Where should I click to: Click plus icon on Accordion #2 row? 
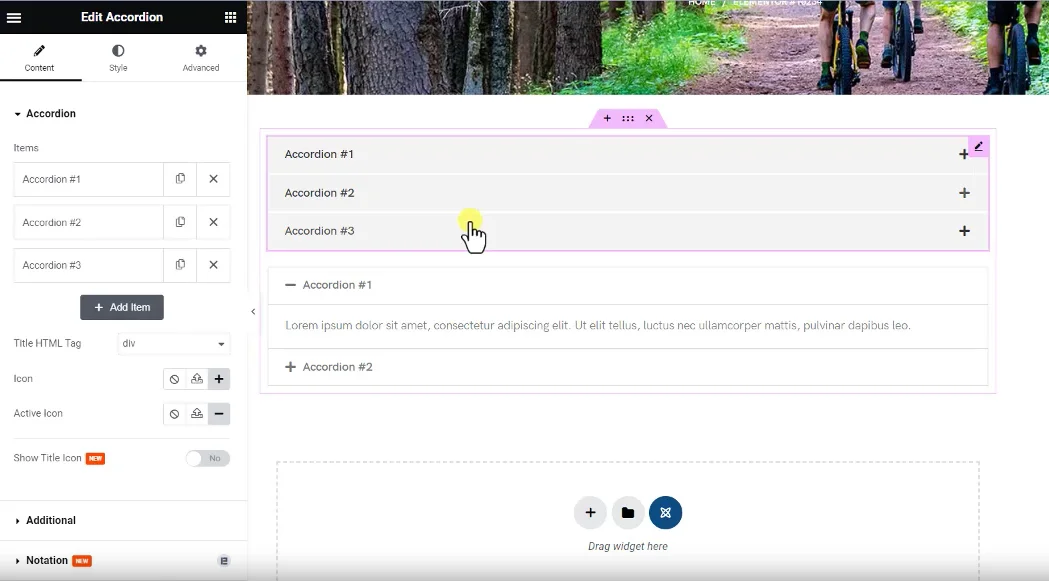[x=964, y=193]
